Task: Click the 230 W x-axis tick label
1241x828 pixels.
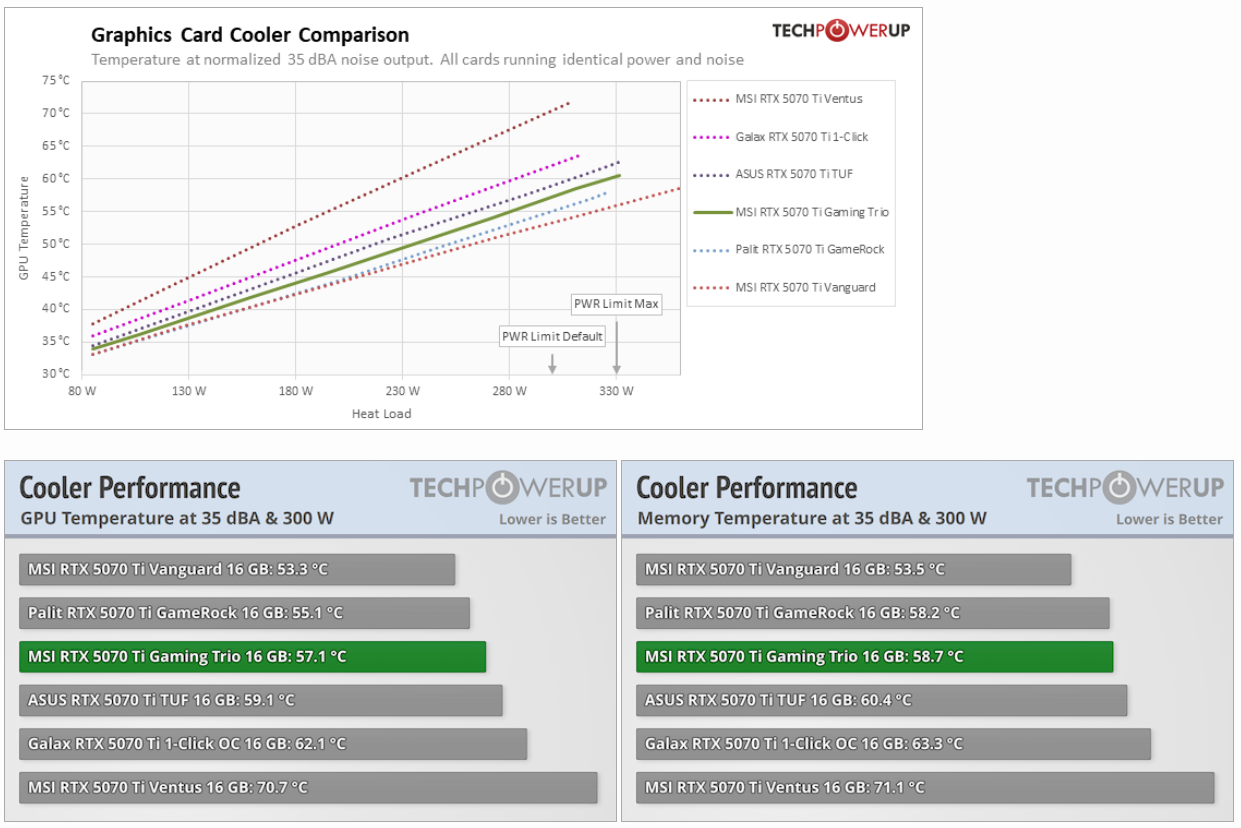Action: click(x=403, y=391)
